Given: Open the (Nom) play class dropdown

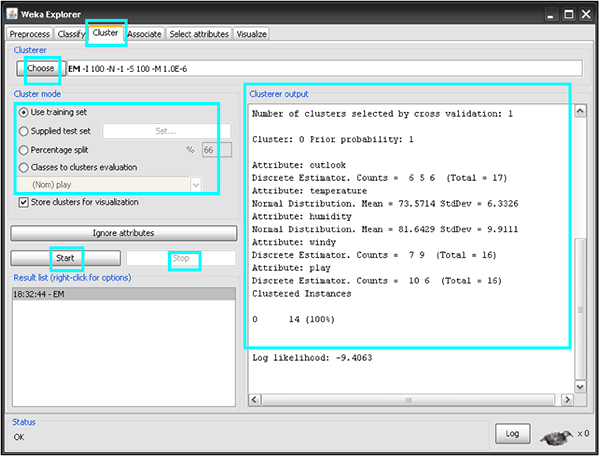Looking at the screenshot, I should (x=109, y=185).
